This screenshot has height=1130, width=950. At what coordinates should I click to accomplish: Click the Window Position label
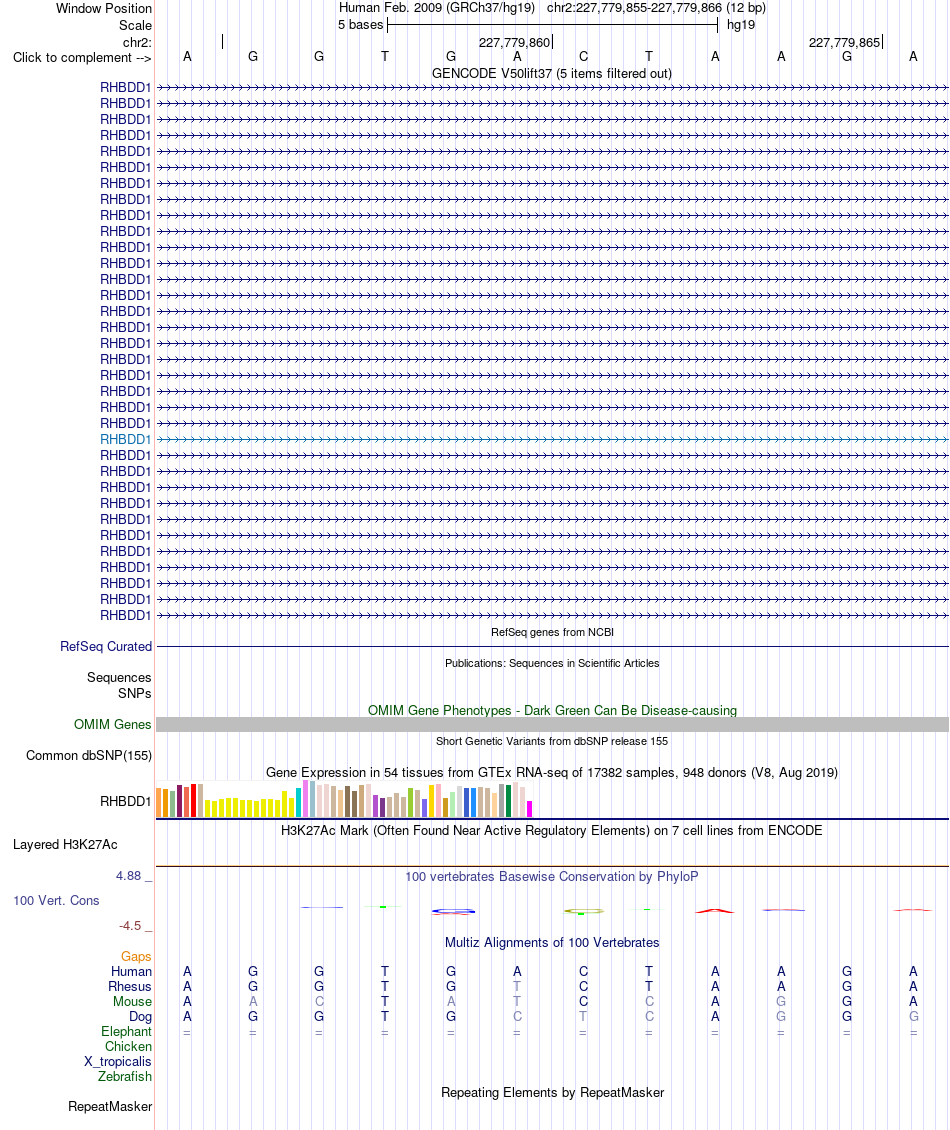pyautogui.click(x=104, y=9)
